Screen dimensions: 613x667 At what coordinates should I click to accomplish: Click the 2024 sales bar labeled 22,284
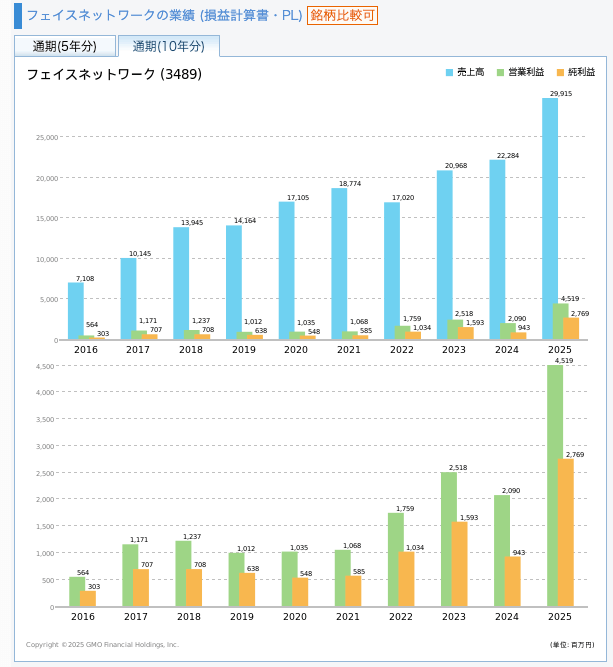click(x=497, y=249)
